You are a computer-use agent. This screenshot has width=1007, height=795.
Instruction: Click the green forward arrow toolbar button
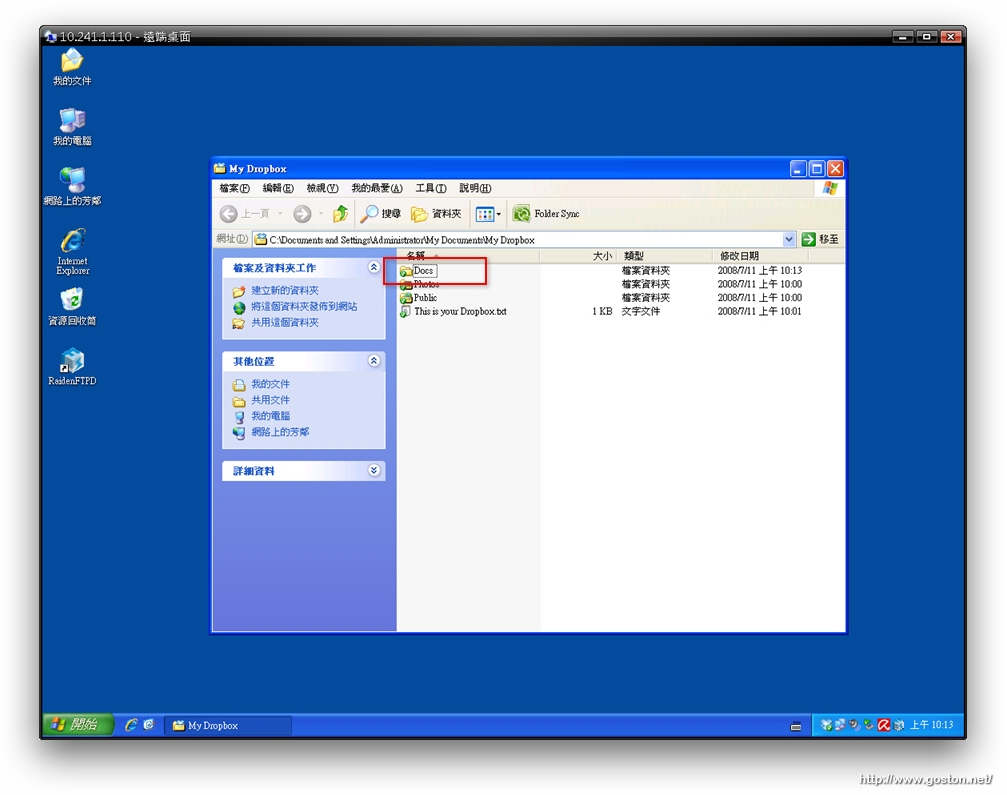[302, 214]
